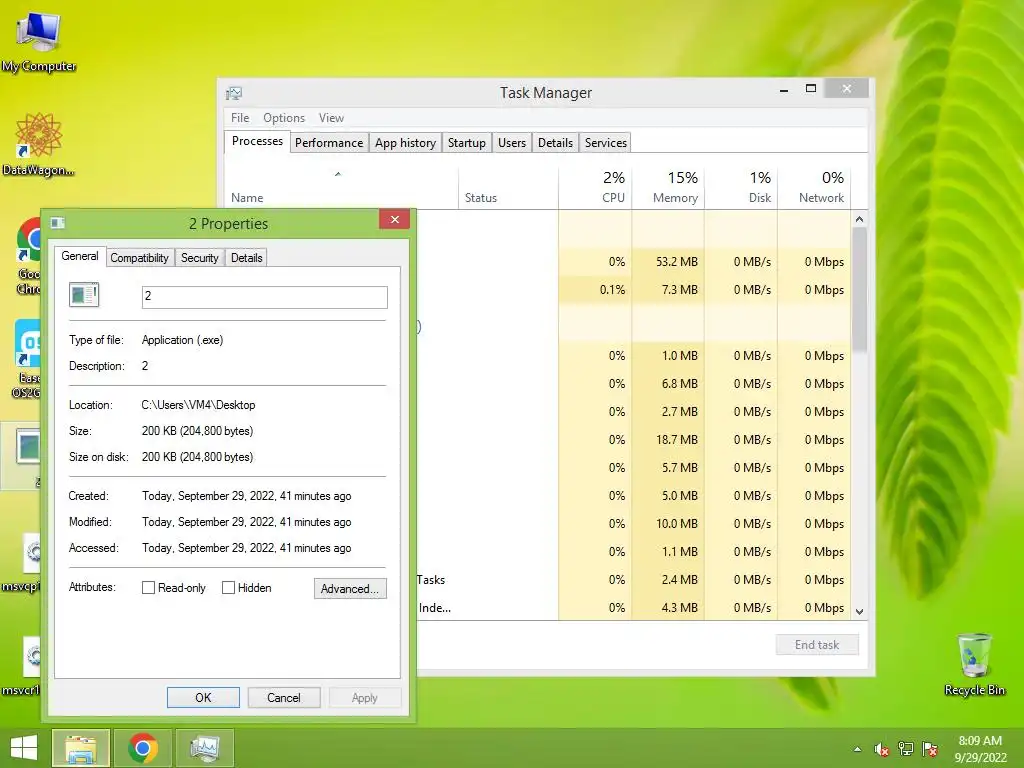The height and width of the screenshot is (768, 1024).
Task: Click the End task button
Action: pyautogui.click(x=817, y=645)
